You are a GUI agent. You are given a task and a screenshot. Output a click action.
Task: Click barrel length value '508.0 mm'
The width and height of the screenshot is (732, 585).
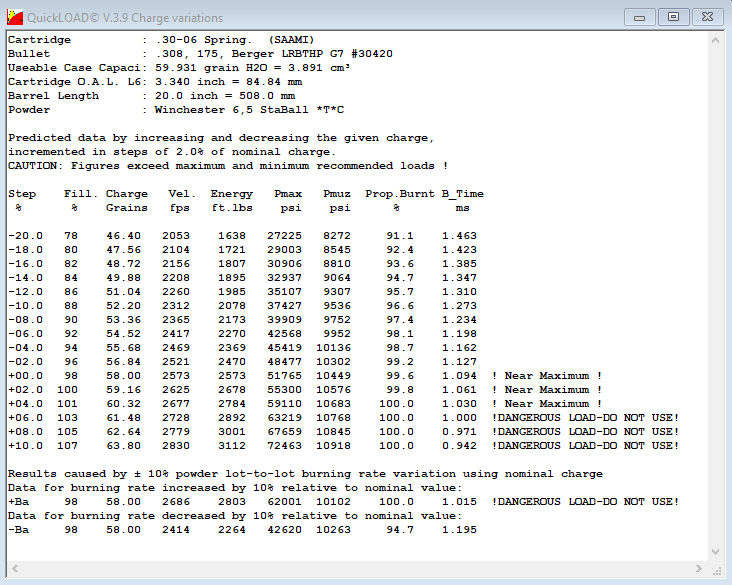point(267,96)
